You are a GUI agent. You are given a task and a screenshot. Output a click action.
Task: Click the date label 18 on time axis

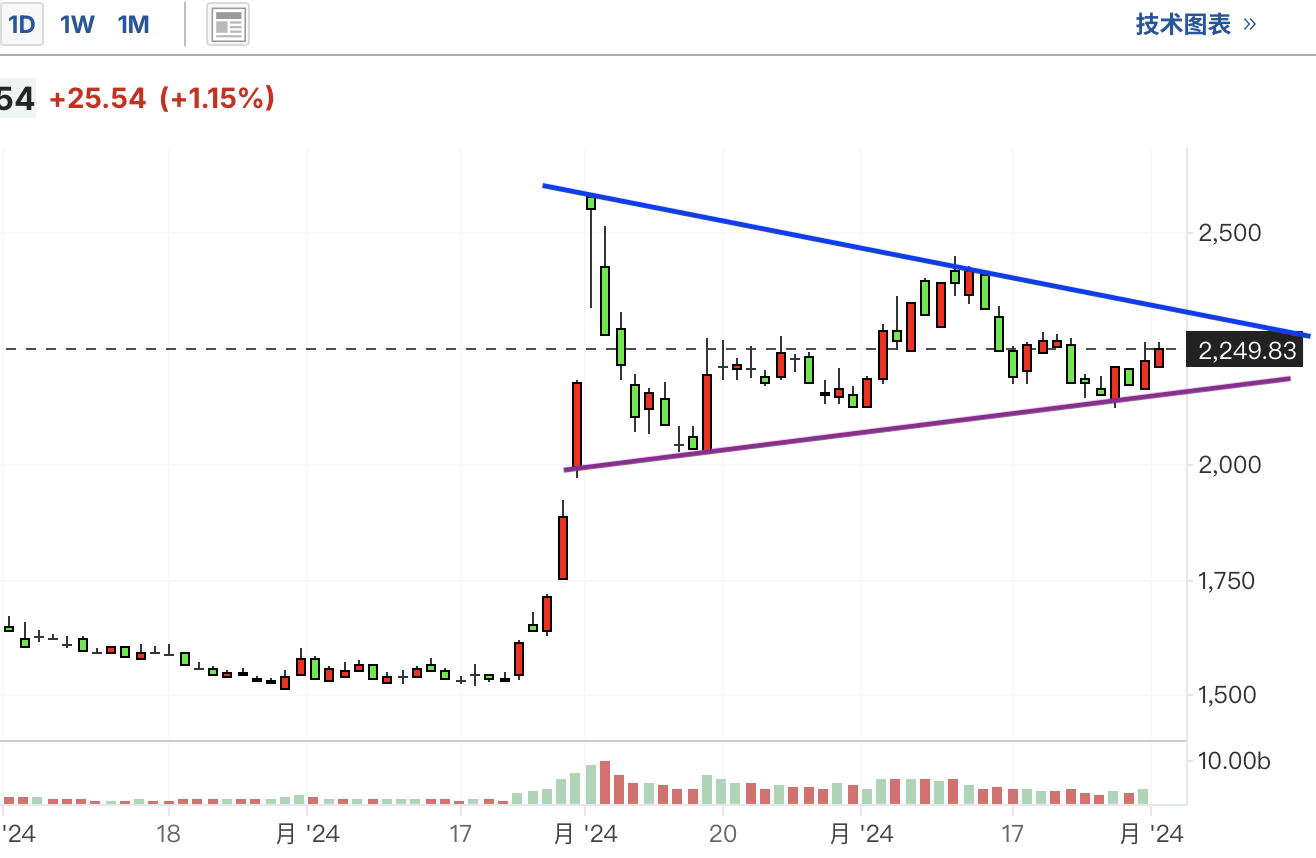tap(168, 833)
